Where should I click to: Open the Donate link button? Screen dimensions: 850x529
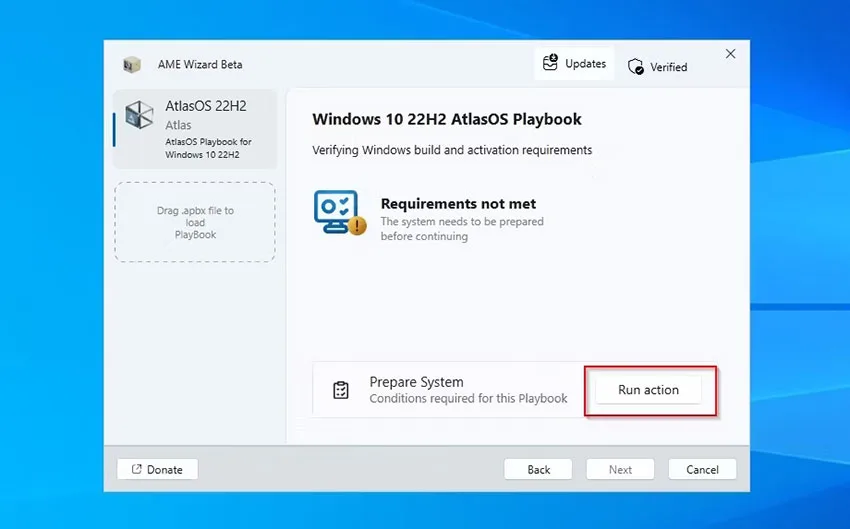[x=158, y=469]
